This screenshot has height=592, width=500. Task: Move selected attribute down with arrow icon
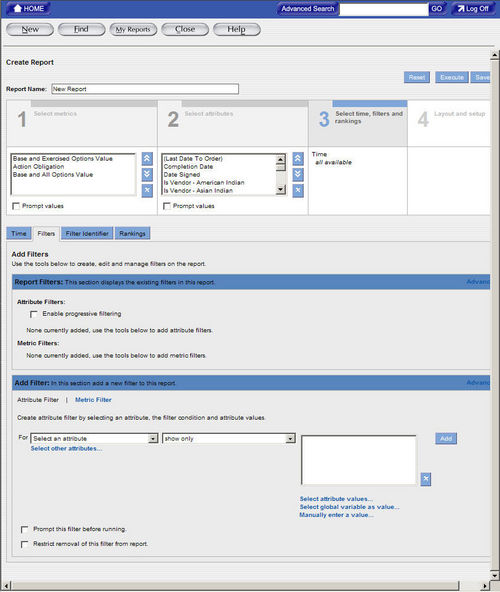298,174
